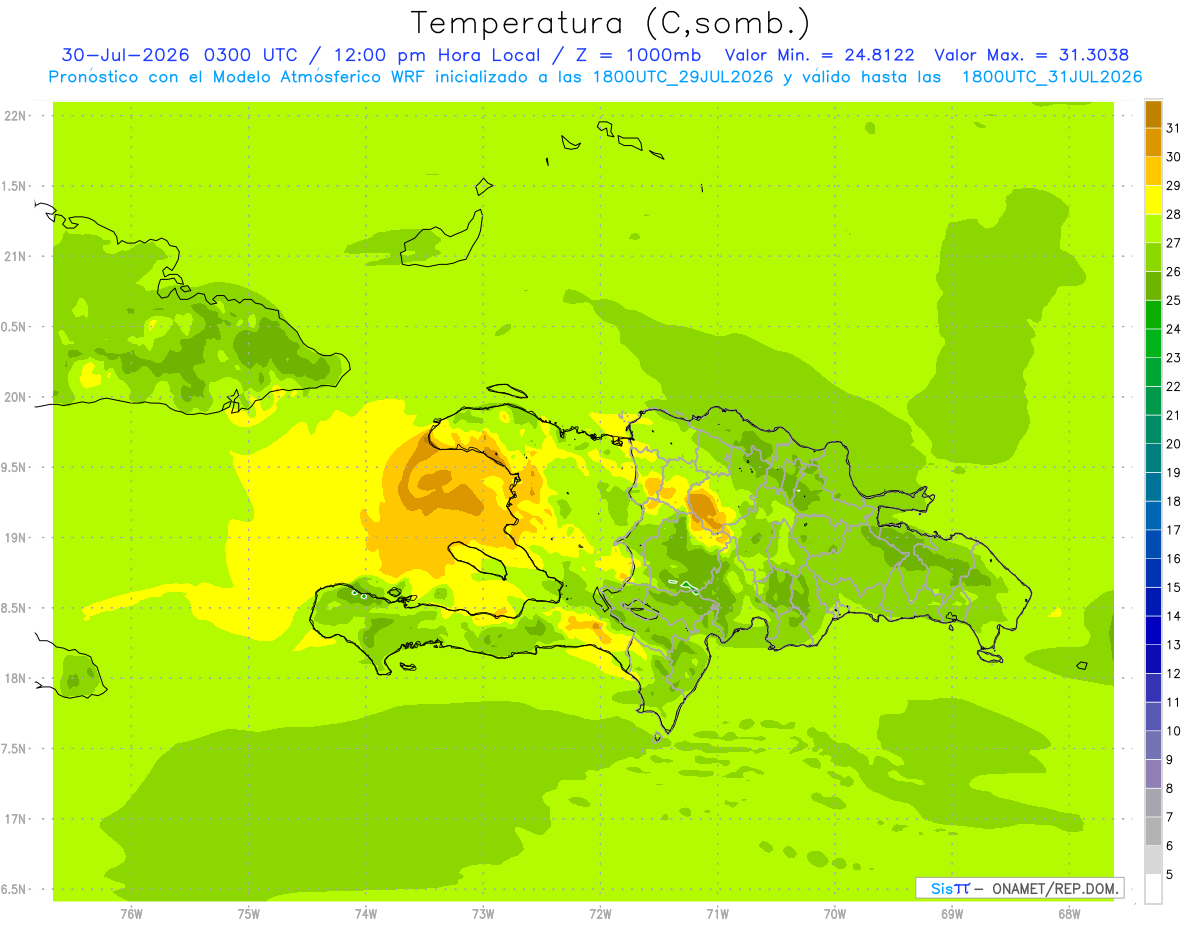Click the '73W' longitude axis label
1200x927 pixels.
pyautogui.click(x=483, y=914)
